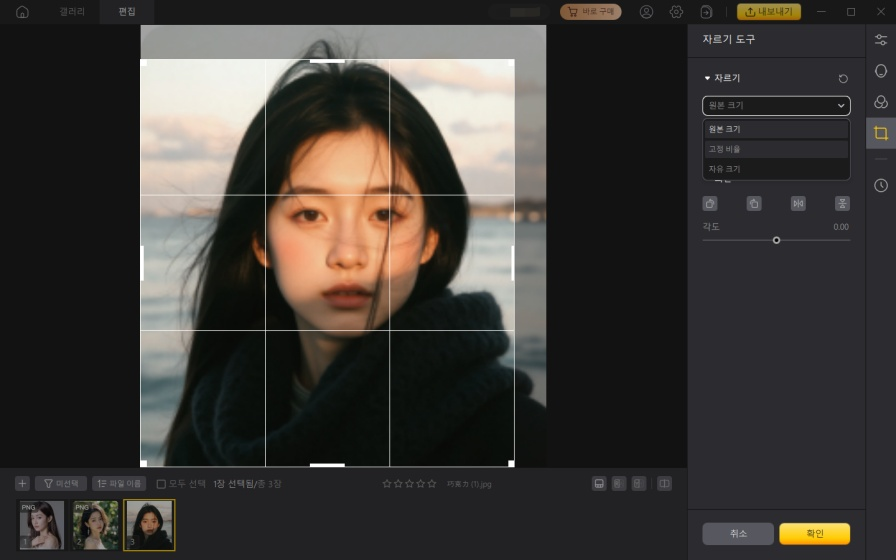Toggle the 모두 선택 checkbox

coord(161,484)
